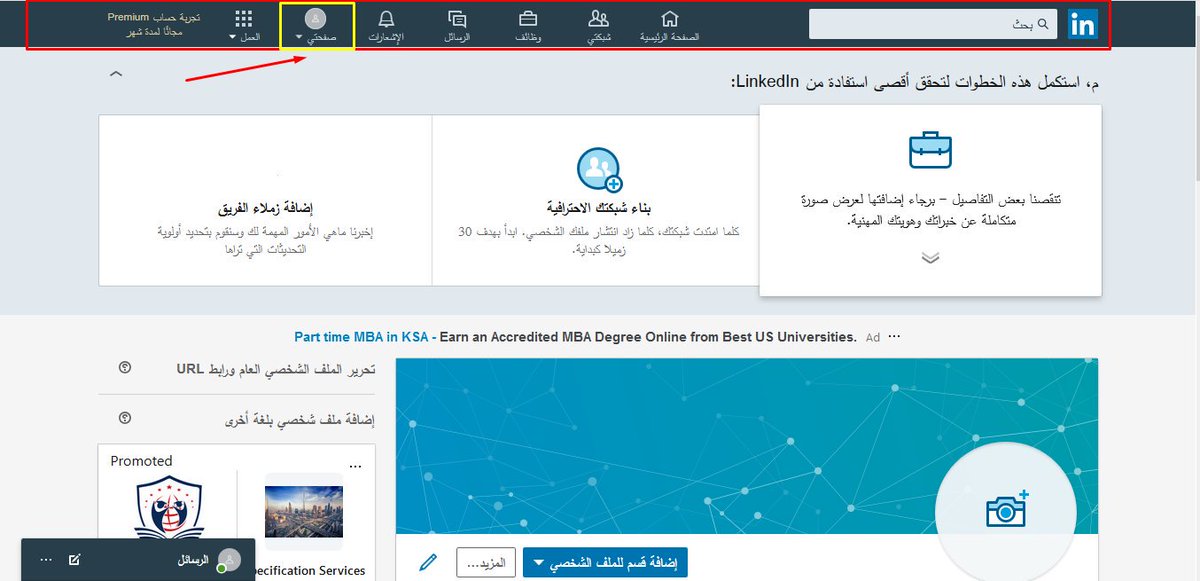Open بناء شبكتك الاحترافية card title

coord(599,209)
